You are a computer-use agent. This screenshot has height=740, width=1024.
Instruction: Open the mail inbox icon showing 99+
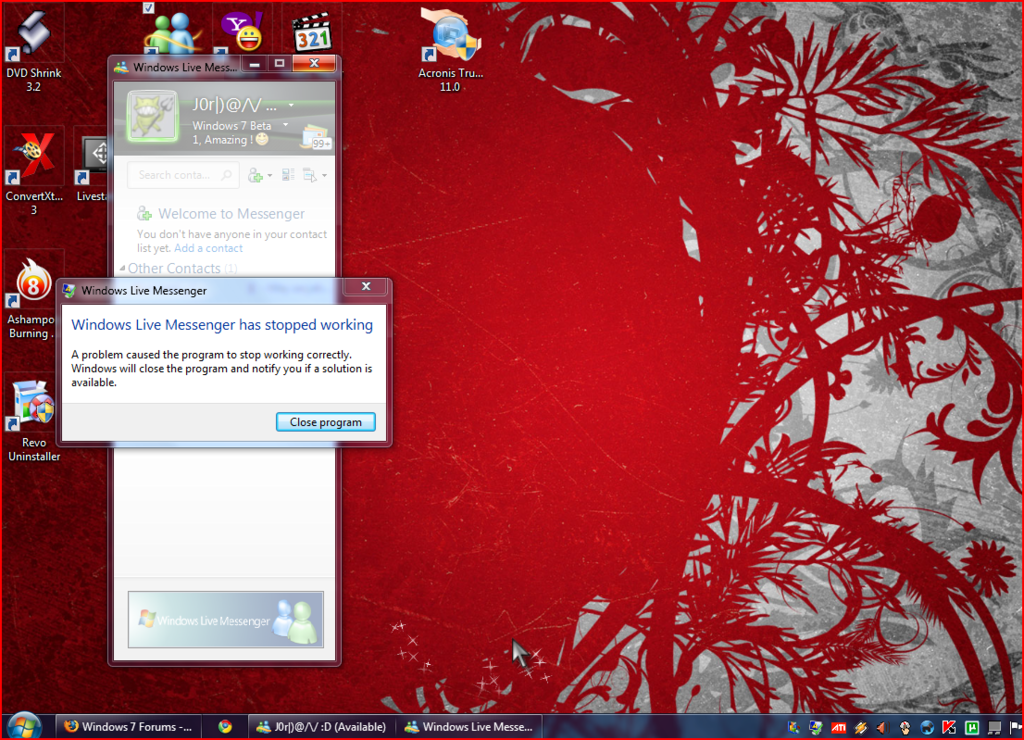click(316, 137)
